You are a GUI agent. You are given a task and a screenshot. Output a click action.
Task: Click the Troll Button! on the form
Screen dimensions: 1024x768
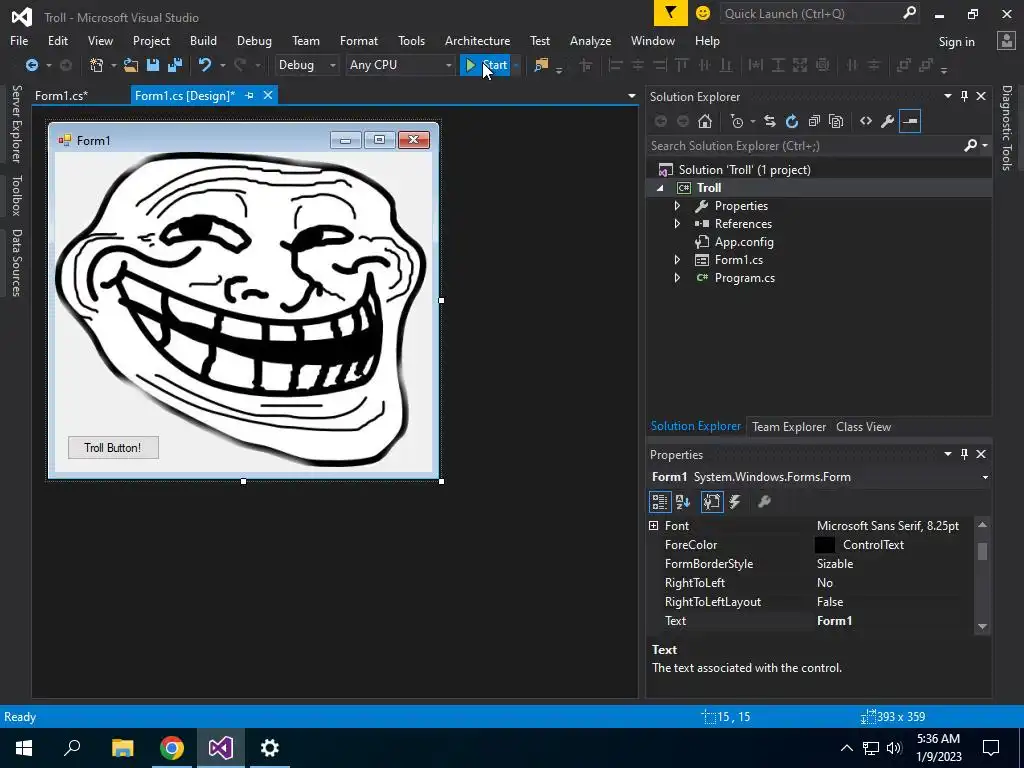click(113, 447)
